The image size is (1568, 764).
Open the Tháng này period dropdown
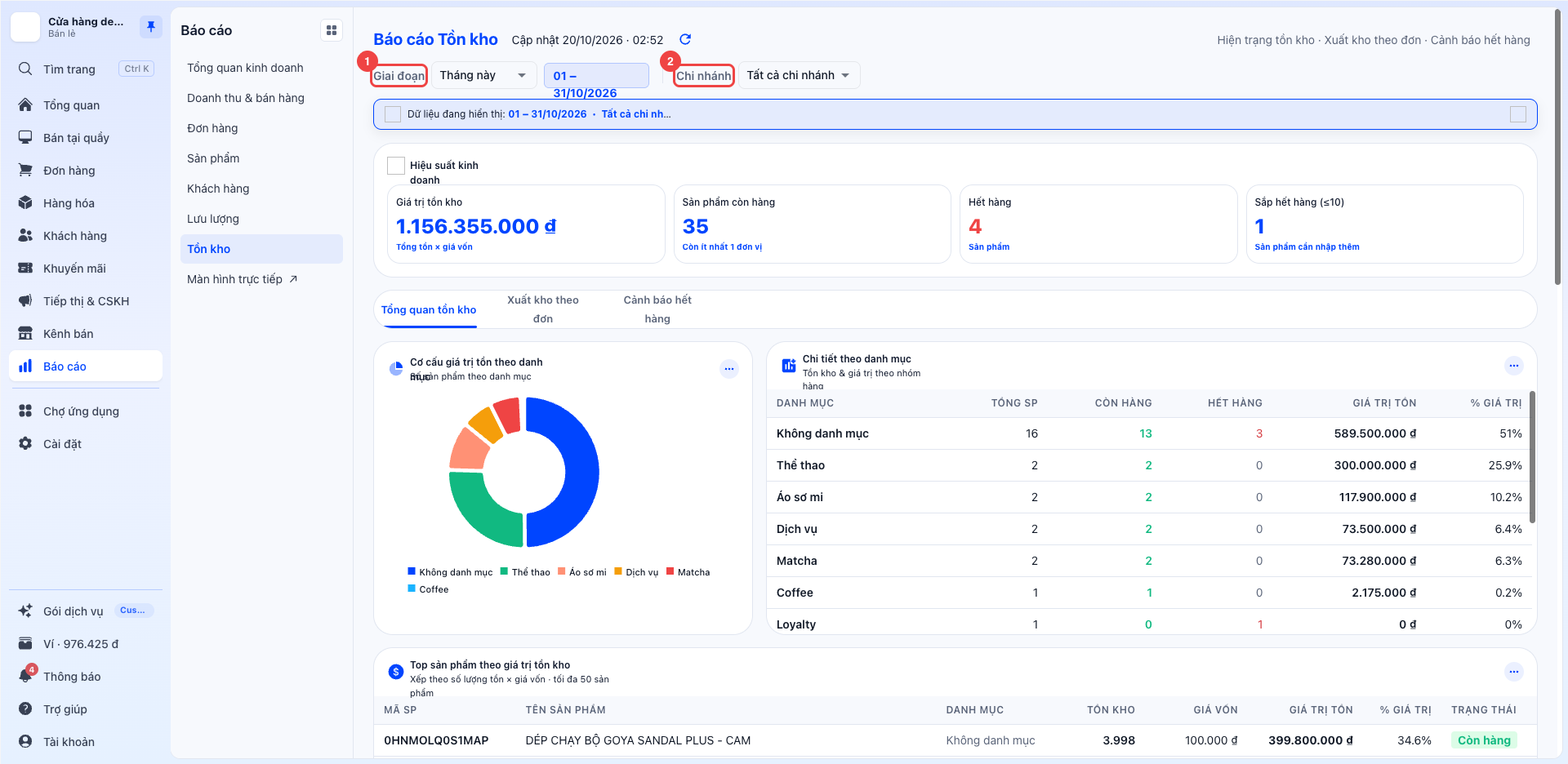484,75
